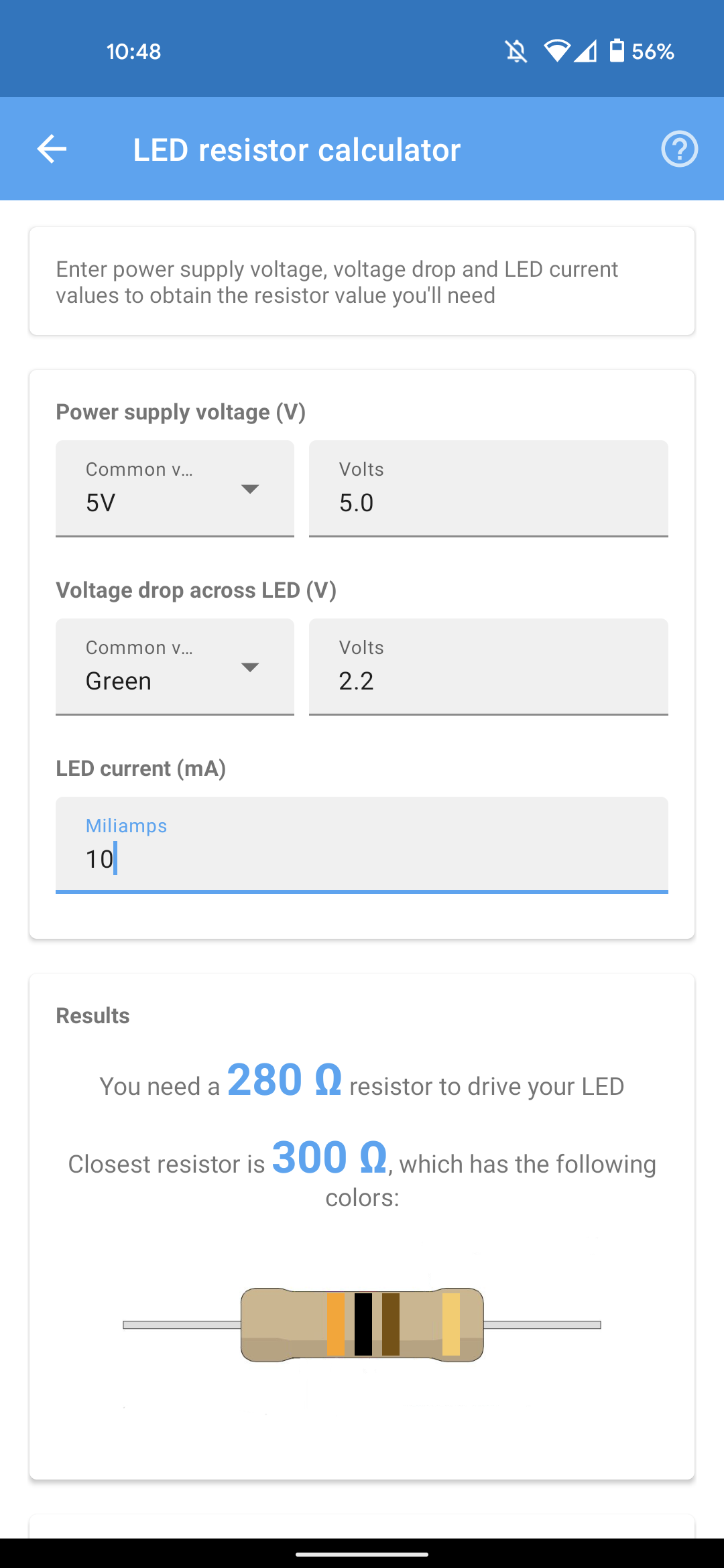This screenshot has height=1568, width=724.
Task: Open the Green LED color dropdown
Action: [175, 667]
